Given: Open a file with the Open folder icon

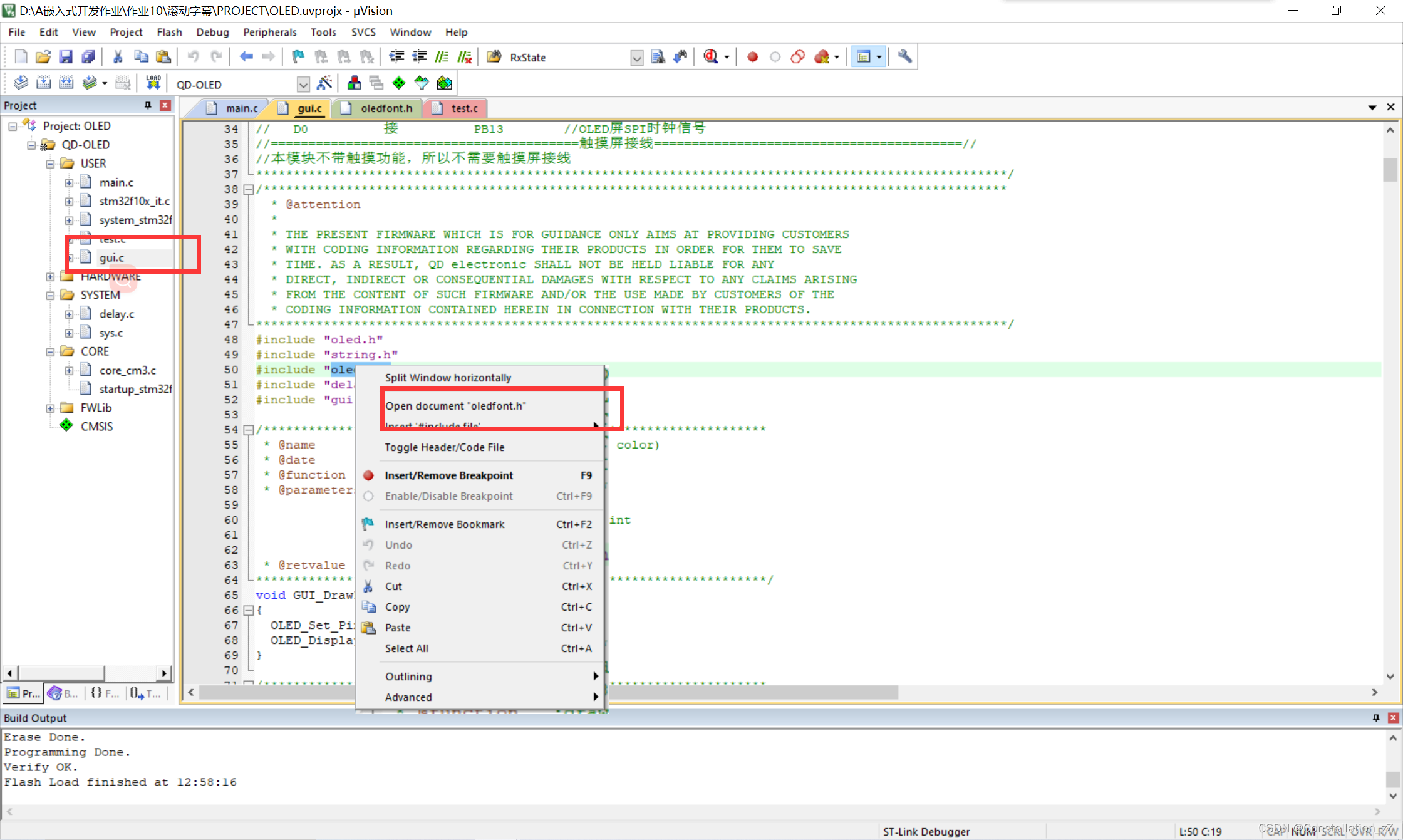Looking at the screenshot, I should 43,57.
